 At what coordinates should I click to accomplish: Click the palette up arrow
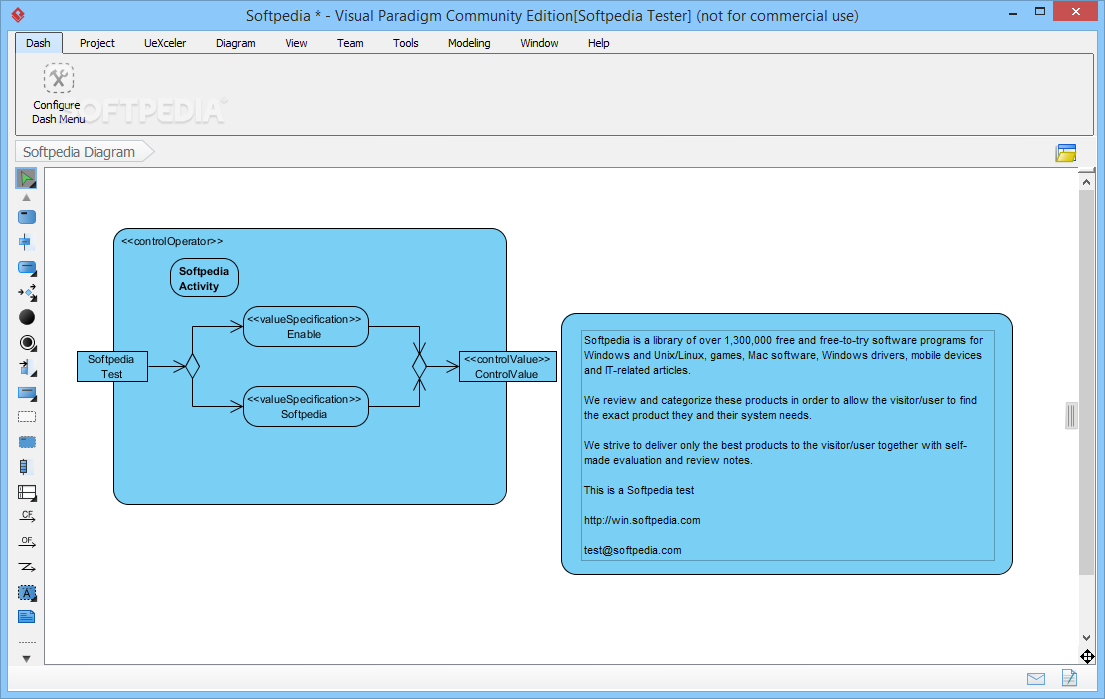point(26,198)
